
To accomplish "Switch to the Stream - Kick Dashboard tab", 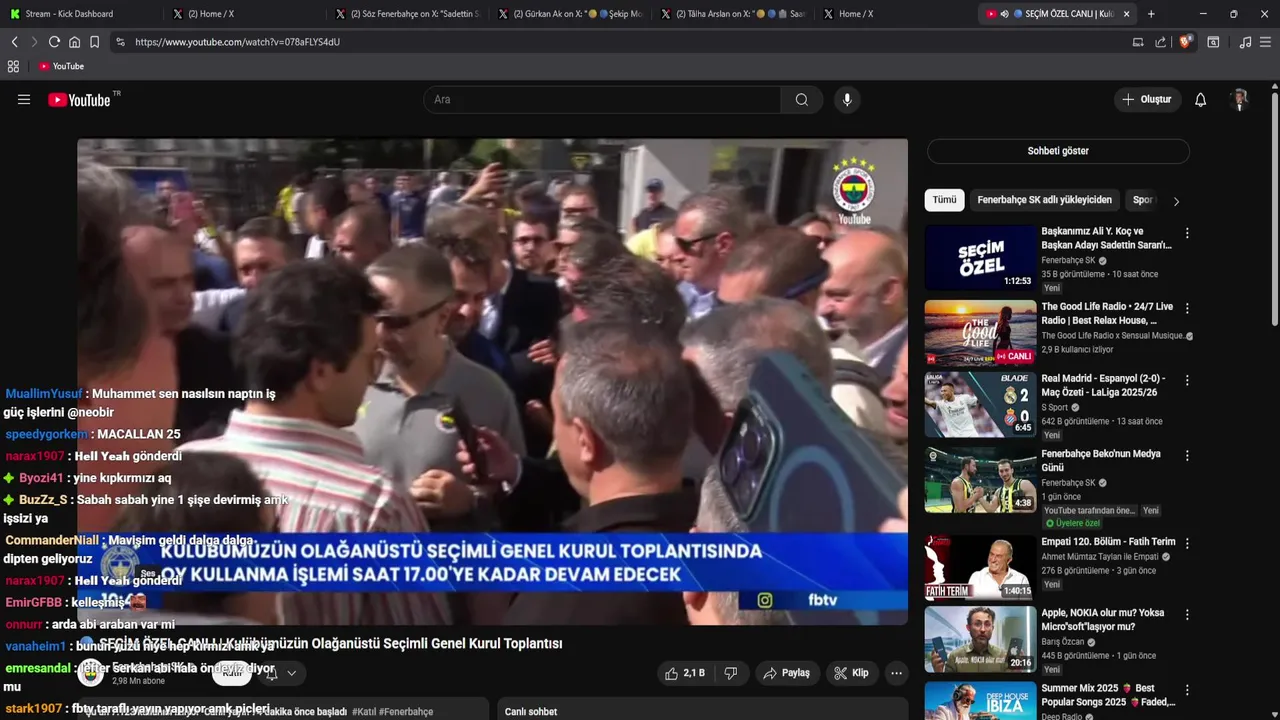I will [81, 14].
